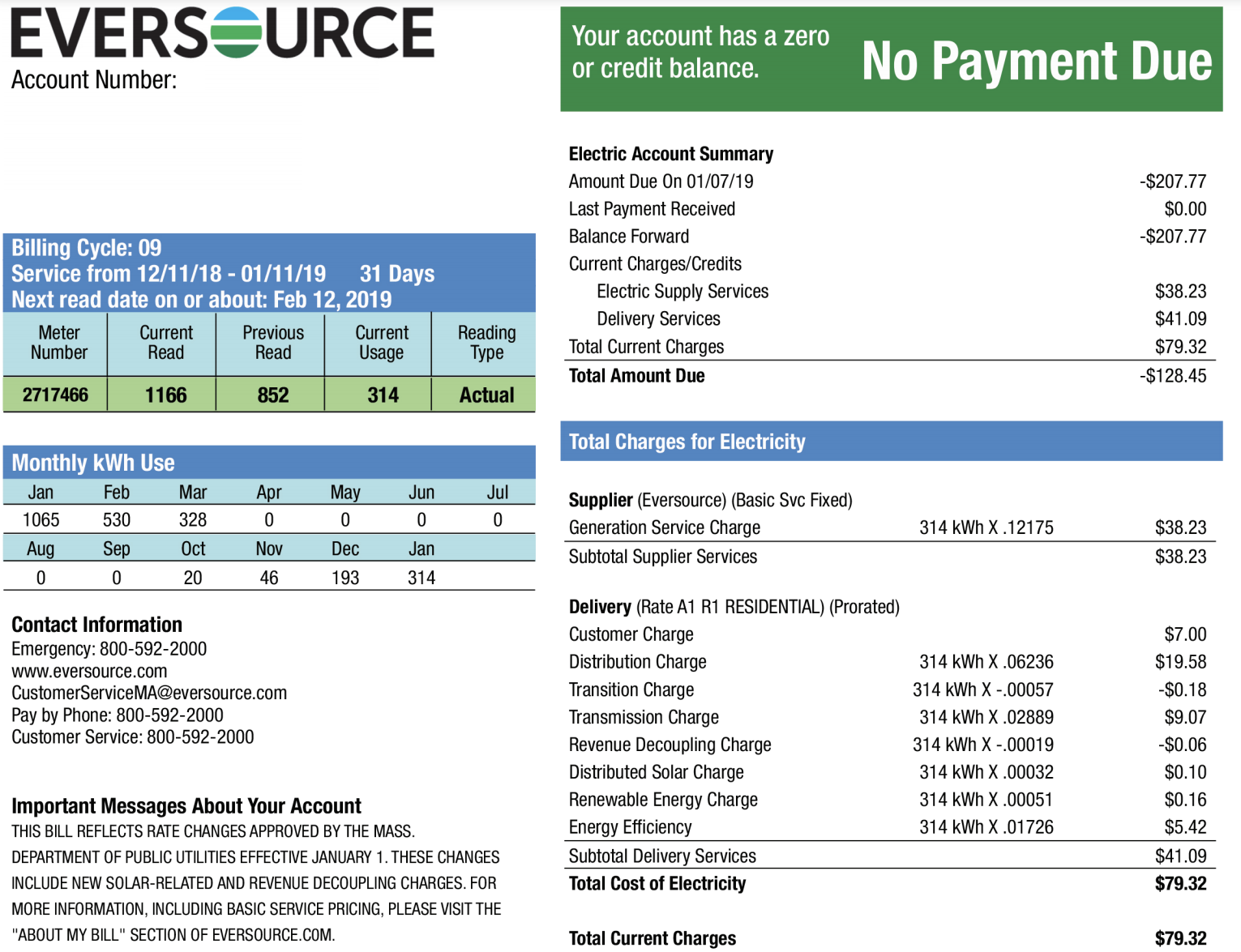Select the "Meter Number" column header
Viewport: 1241px width, 952px height.
[x=59, y=343]
